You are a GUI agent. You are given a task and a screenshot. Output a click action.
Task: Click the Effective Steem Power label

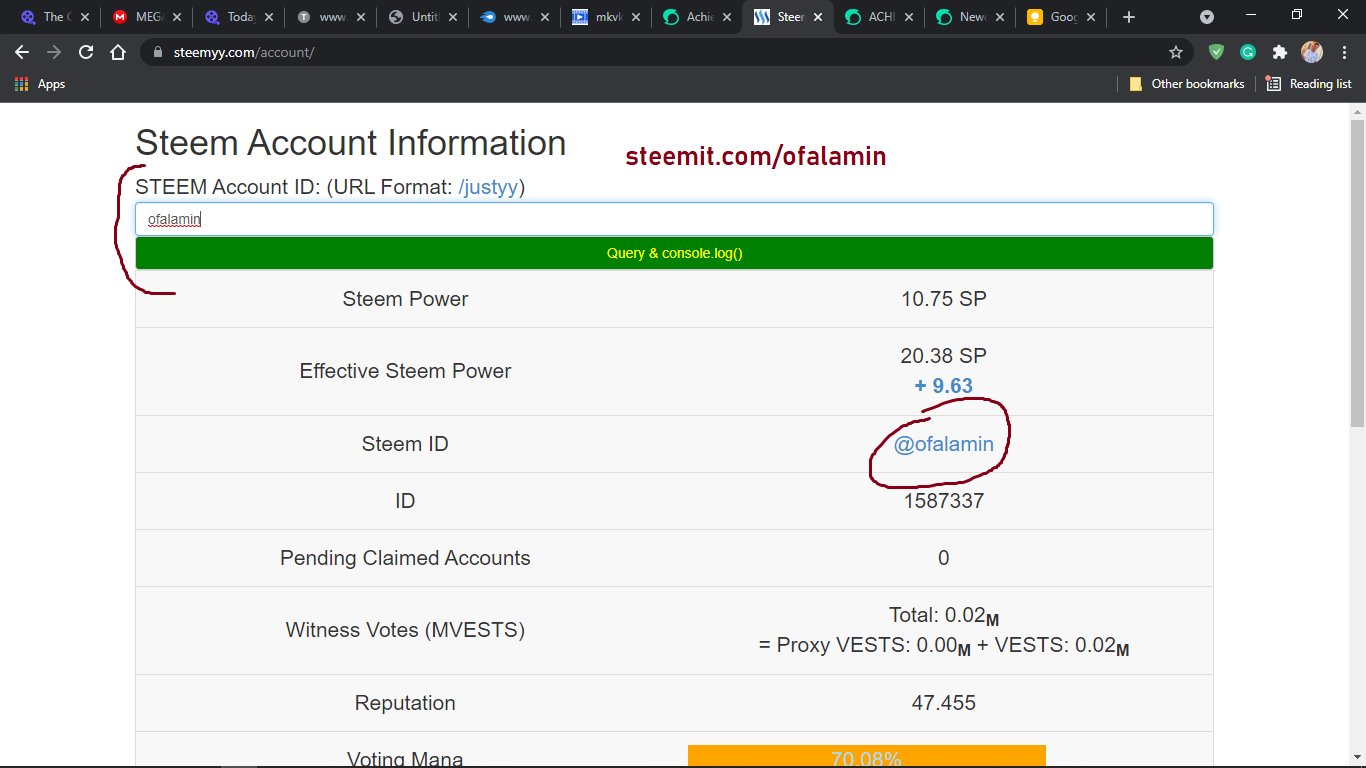405,371
